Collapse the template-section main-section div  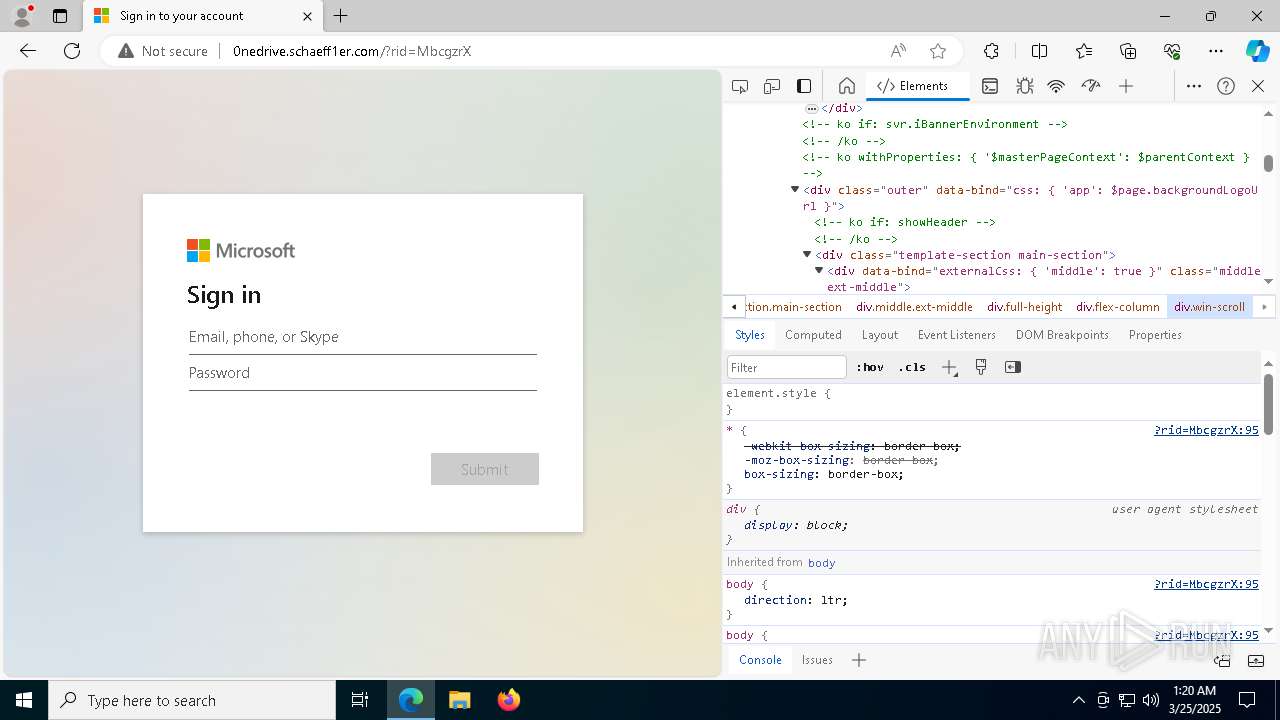click(807, 254)
